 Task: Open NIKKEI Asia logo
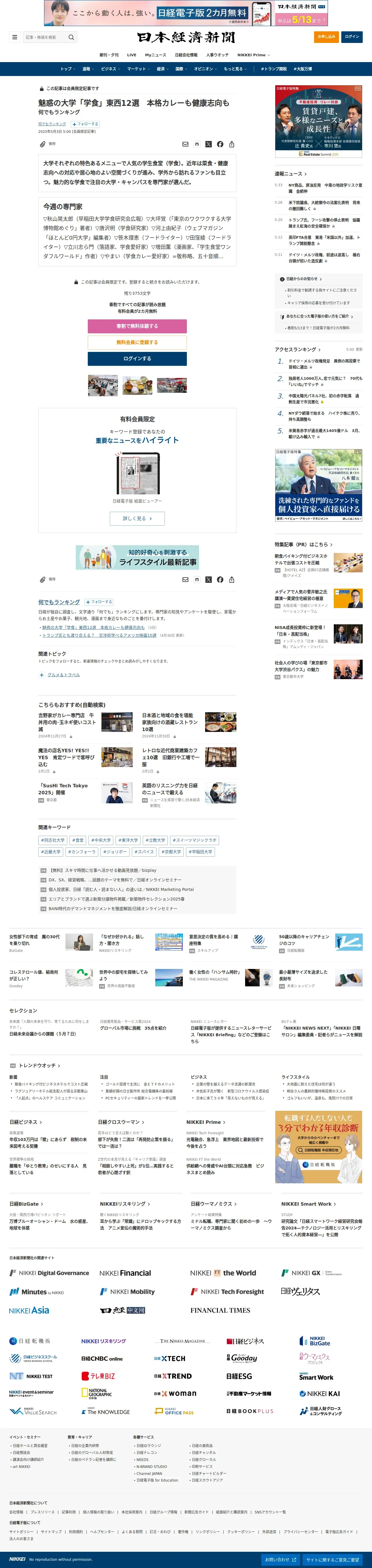tap(29, 1310)
